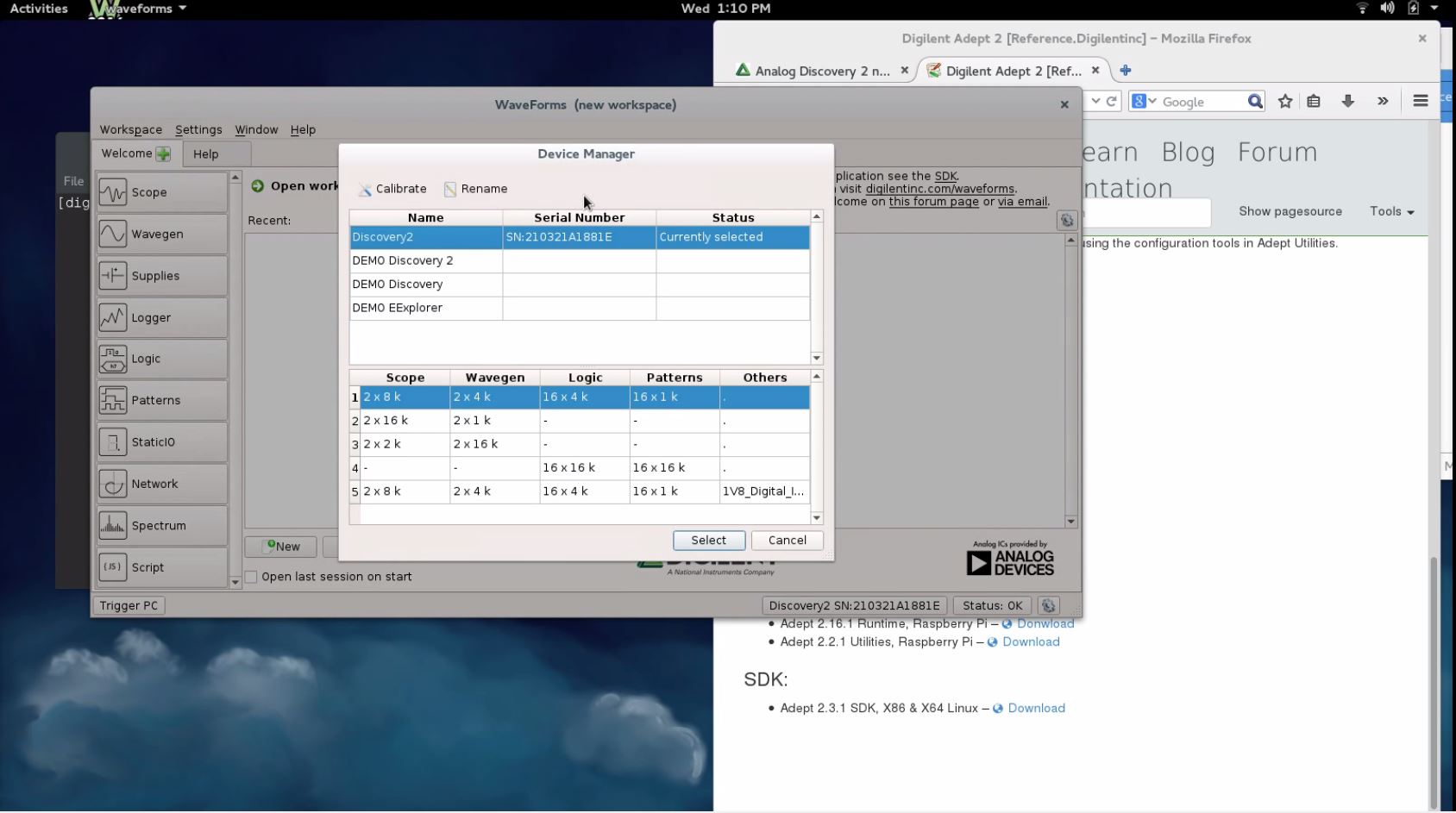The width and height of the screenshot is (1456, 813).
Task: Select configuration row 5 with 1V8_Digital
Action: 580,491
